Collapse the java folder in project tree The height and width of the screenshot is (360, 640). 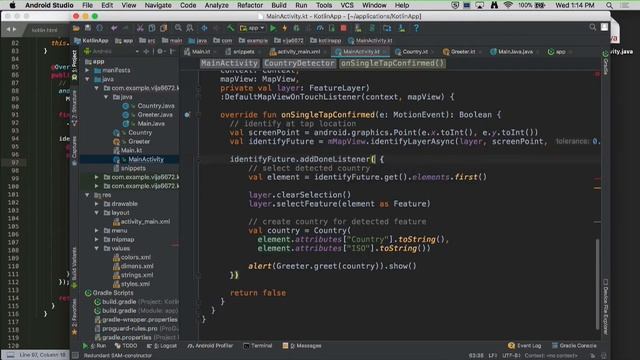87,79
